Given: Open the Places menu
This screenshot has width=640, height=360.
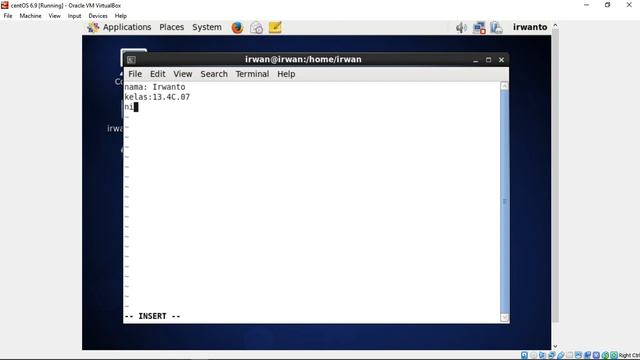Looking at the screenshot, I should [x=171, y=27].
